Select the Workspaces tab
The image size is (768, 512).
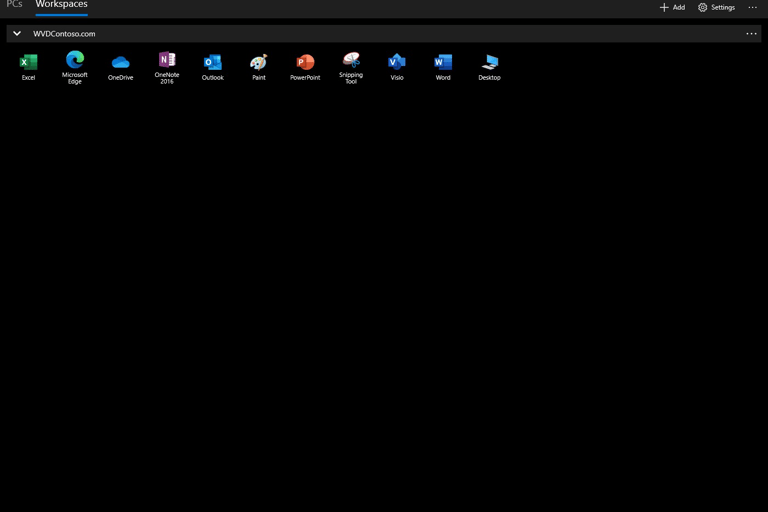(61, 5)
